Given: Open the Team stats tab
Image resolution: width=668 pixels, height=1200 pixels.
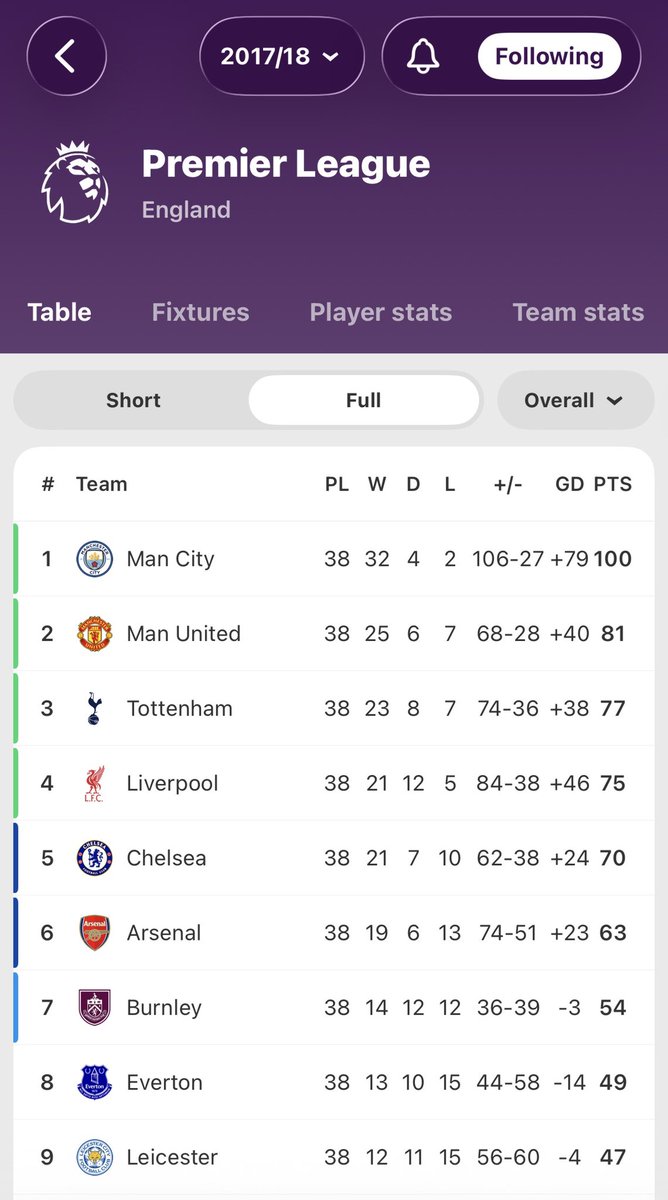Looking at the screenshot, I should [578, 312].
